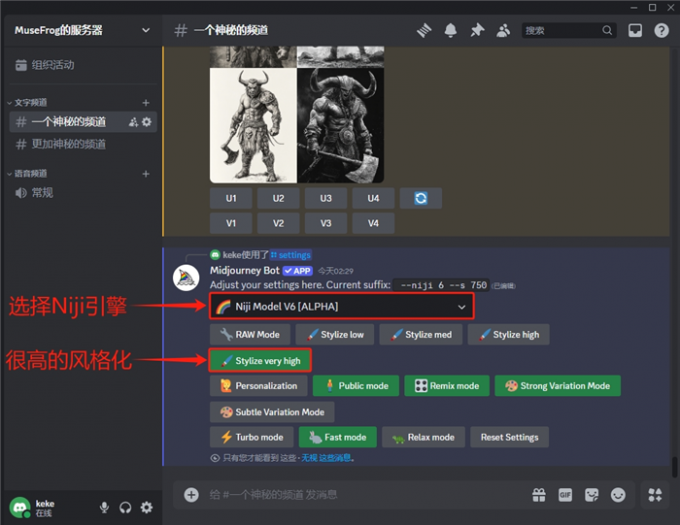This screenshot has width=680, height=525.
Task: Click the re-roll refresh button
Action: coord(421,198)
